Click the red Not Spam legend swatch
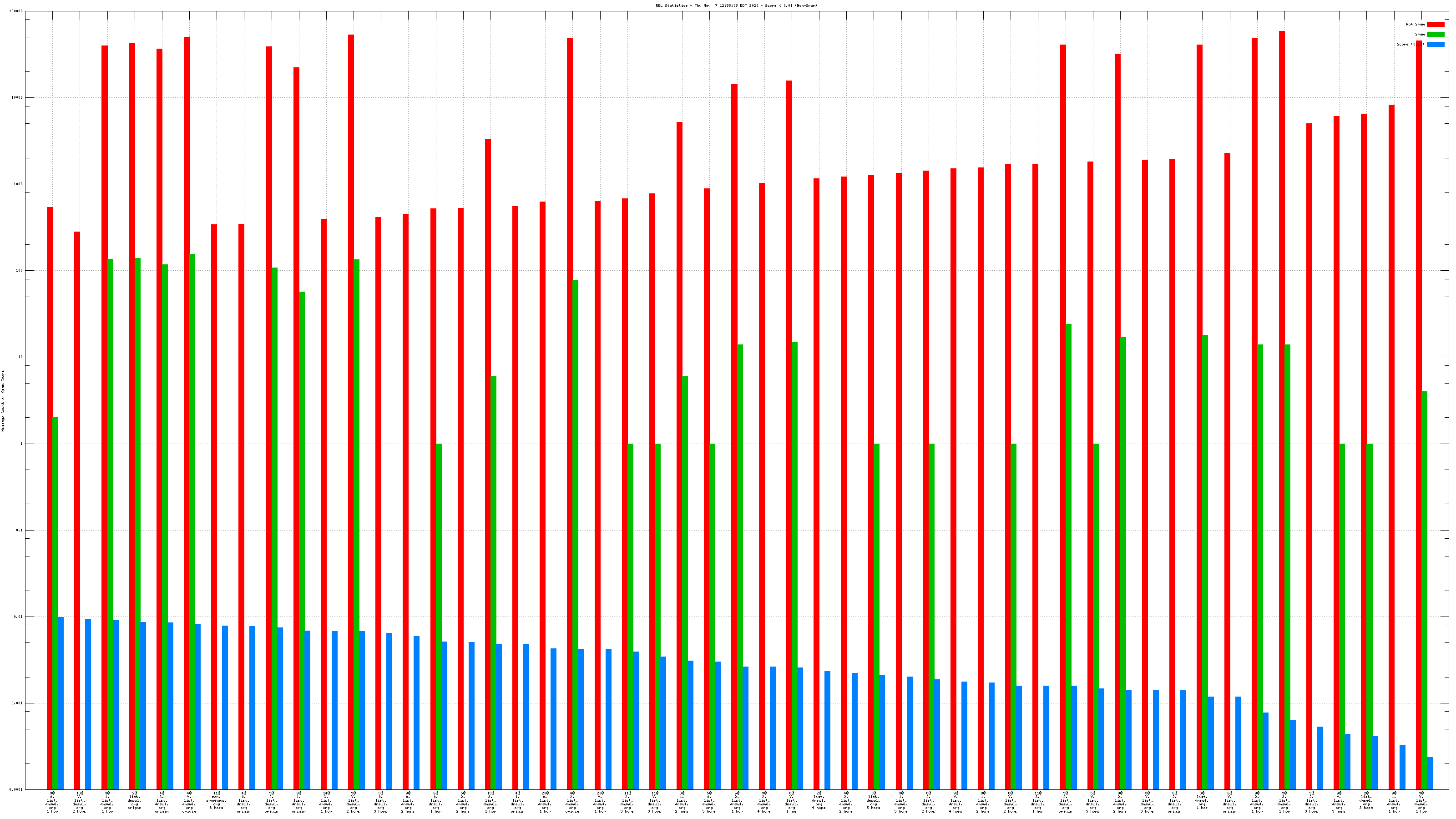Image resolution: width=1456 pixels, height=819 pixels. coord(1435,24)
